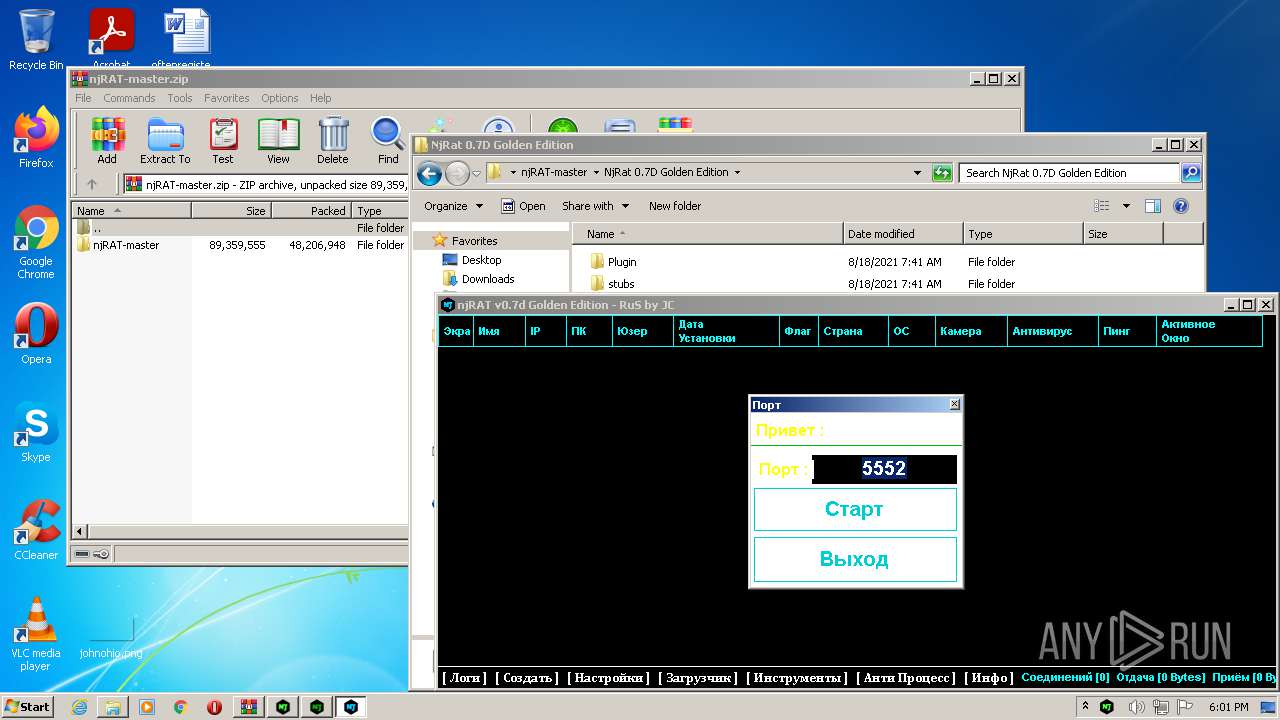Screen dimensions: 1280x720
Task: Click the Add button in WinRAR toolbar
Action: tap(107, 140)
